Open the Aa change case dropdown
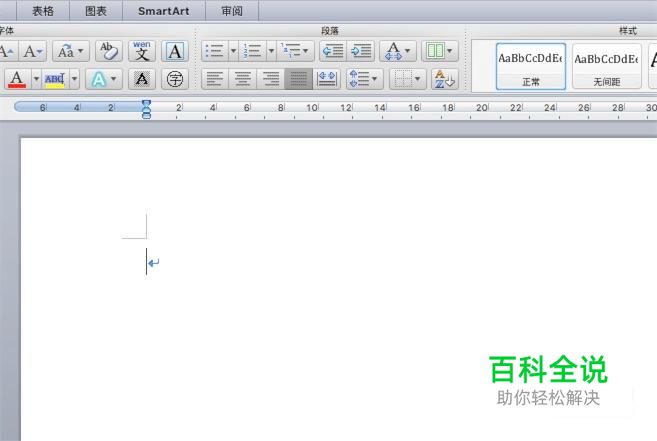Viewport: 657px width, 441px height. (x=70, y=52)
